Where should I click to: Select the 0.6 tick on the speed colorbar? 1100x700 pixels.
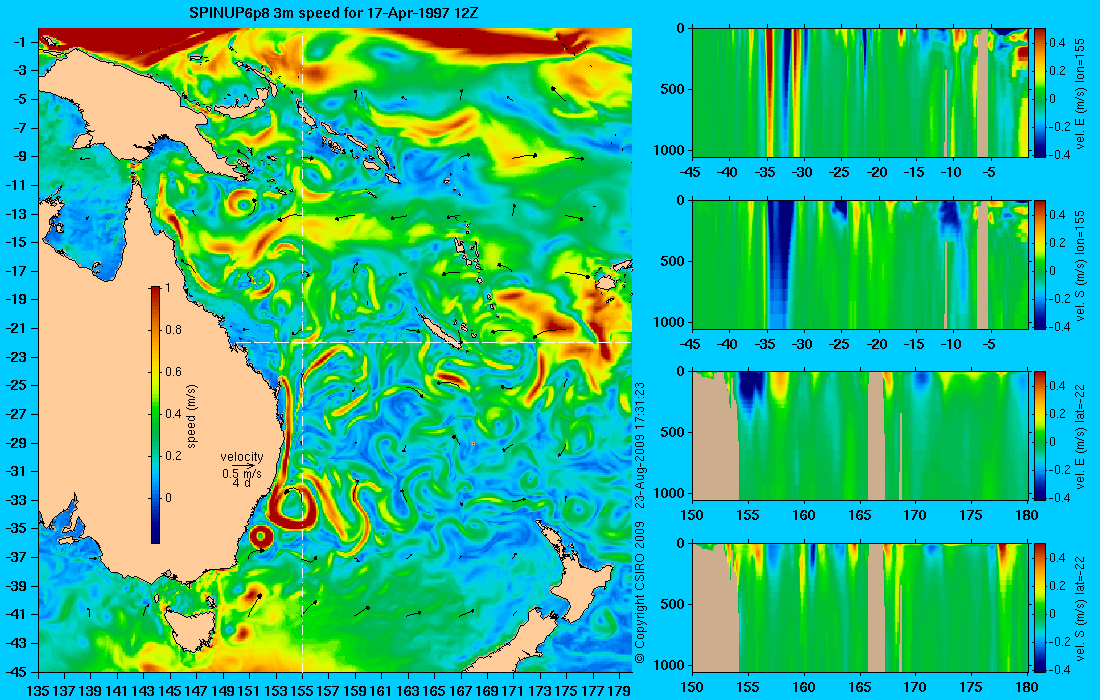173,372
